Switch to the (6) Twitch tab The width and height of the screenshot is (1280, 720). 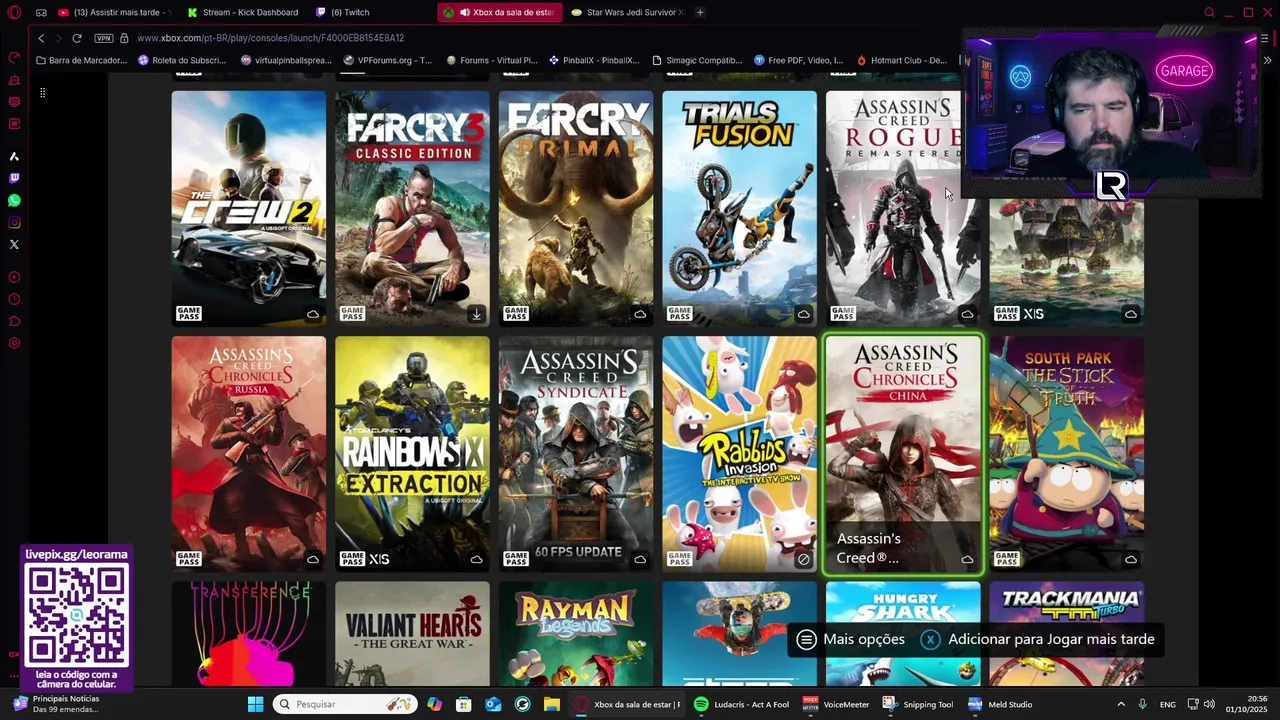click(x=370, y=12)
